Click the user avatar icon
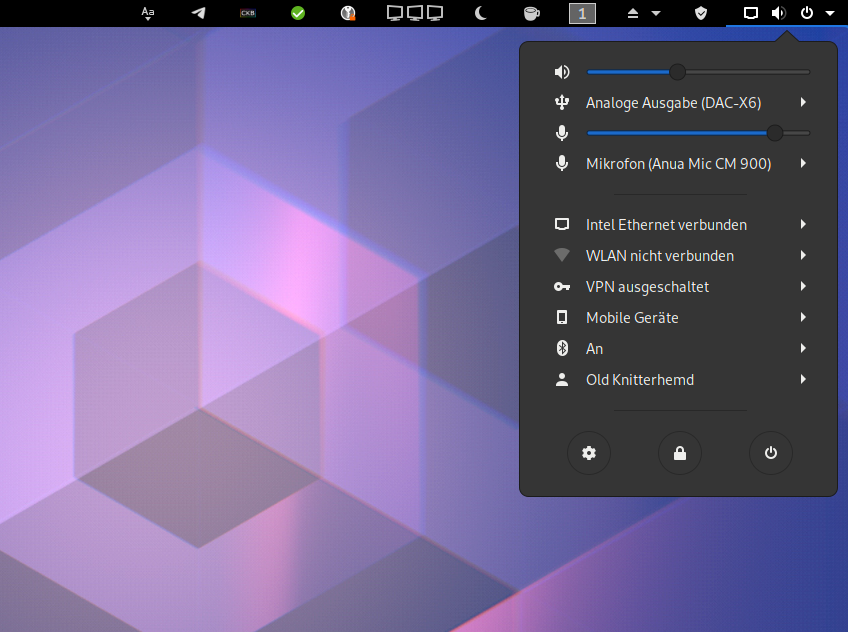The height and width of the screenshot is (632, 848). click(562, 380)
